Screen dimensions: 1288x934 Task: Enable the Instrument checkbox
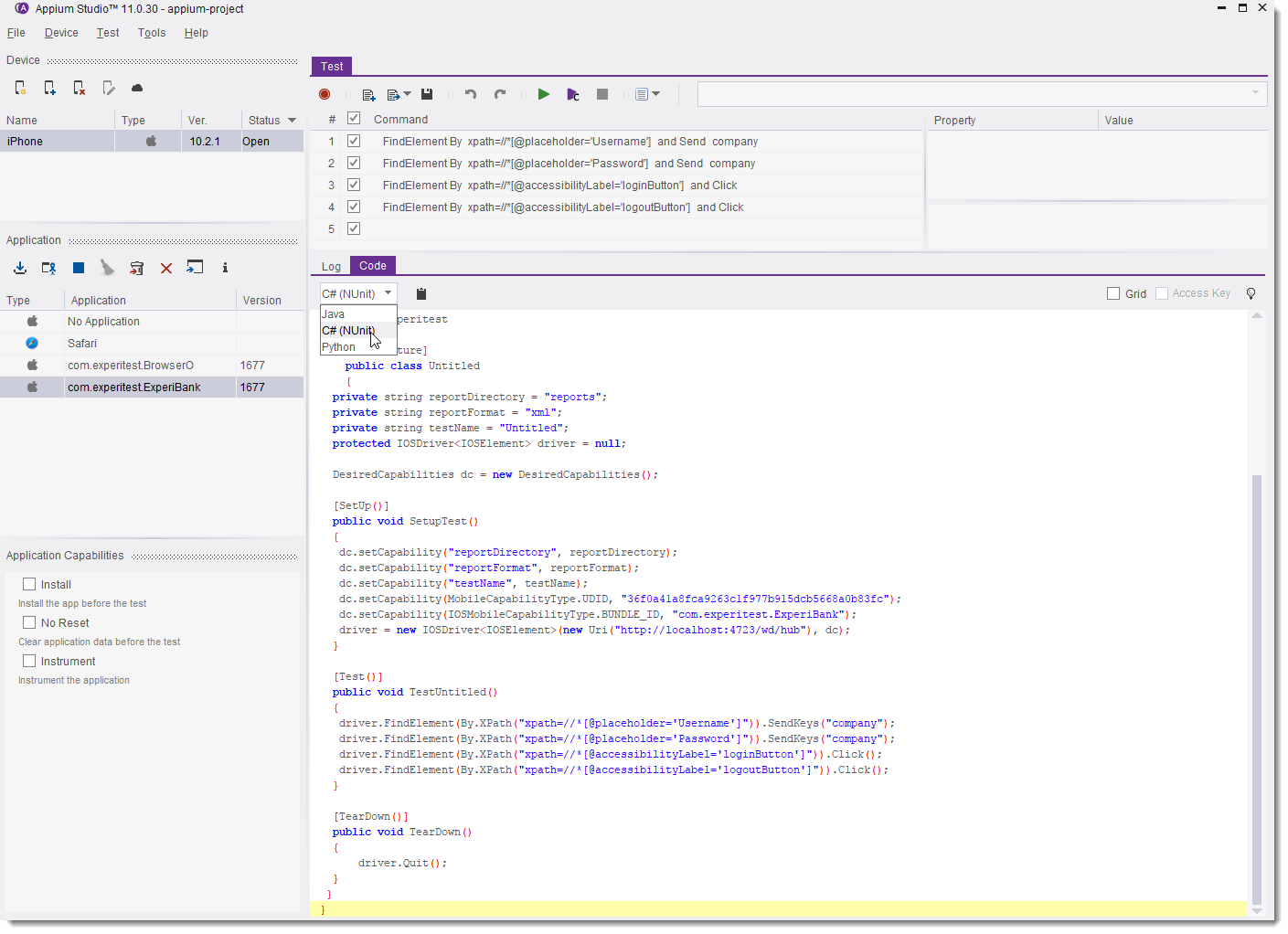coord(29,661)
